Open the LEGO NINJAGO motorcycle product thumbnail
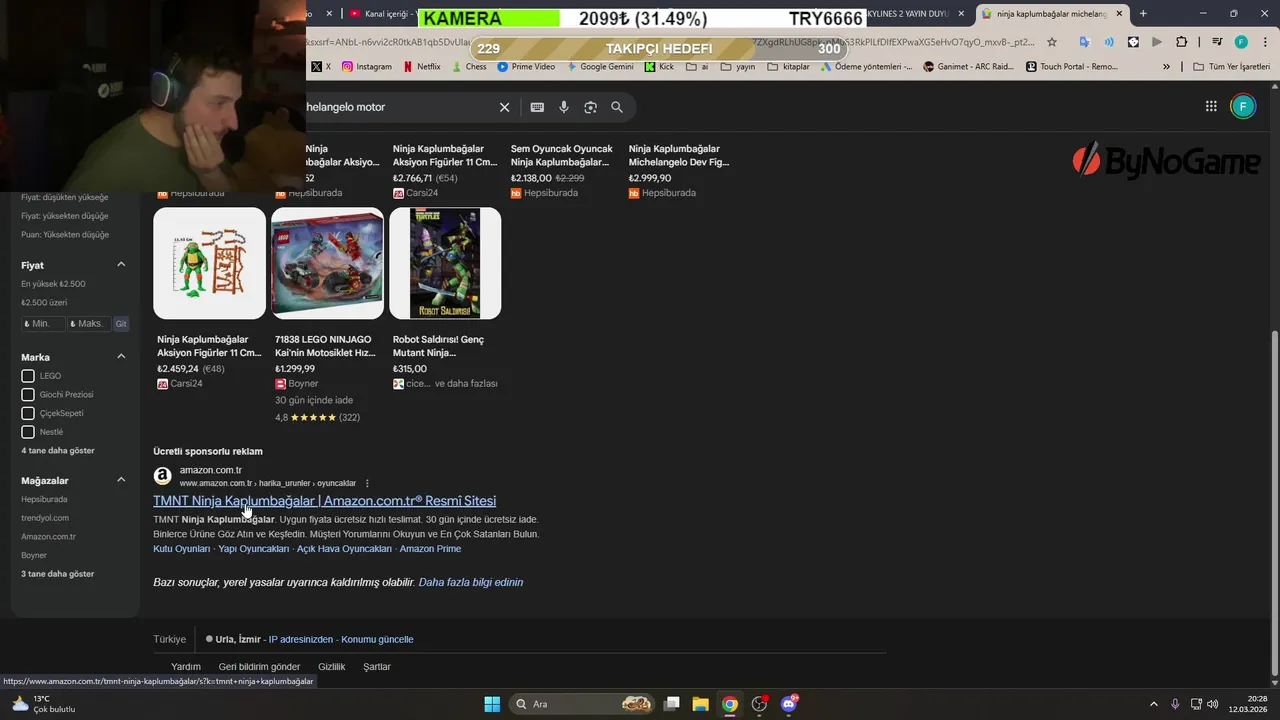This screenshot has width=1280, height=720. pyautogui.click(x=327, y=263)
